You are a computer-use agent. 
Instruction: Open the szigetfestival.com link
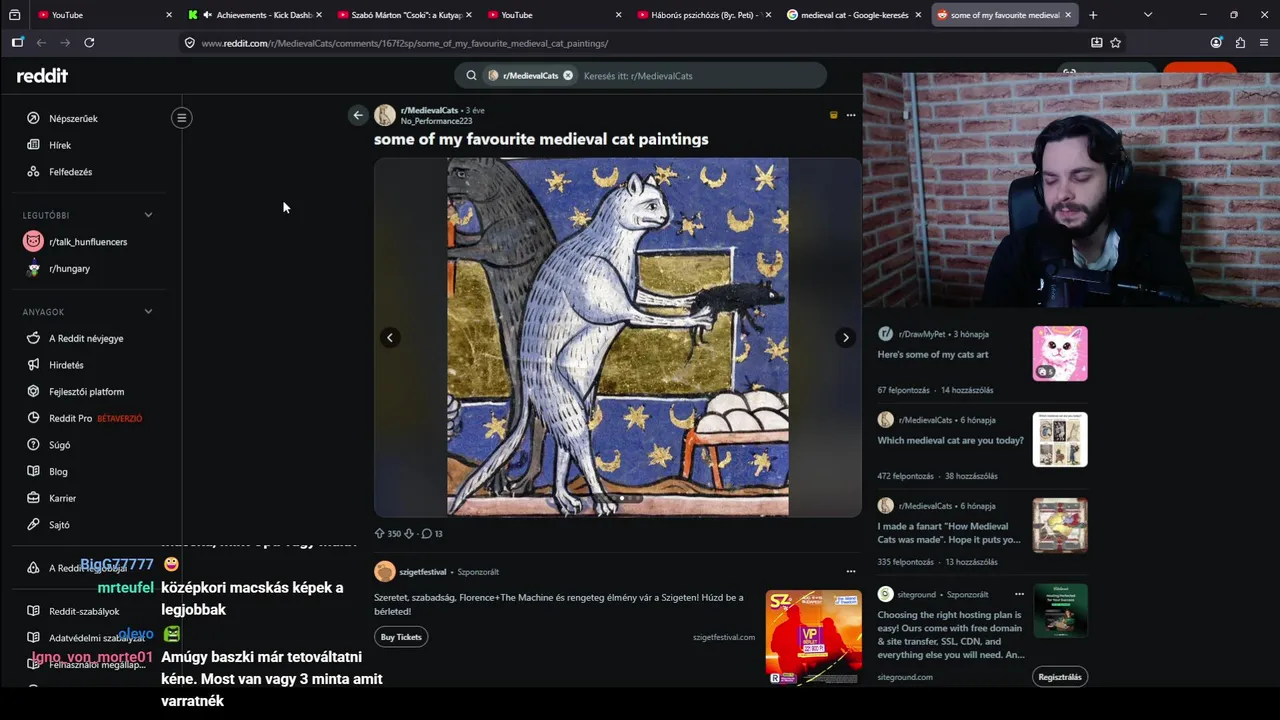724,637
